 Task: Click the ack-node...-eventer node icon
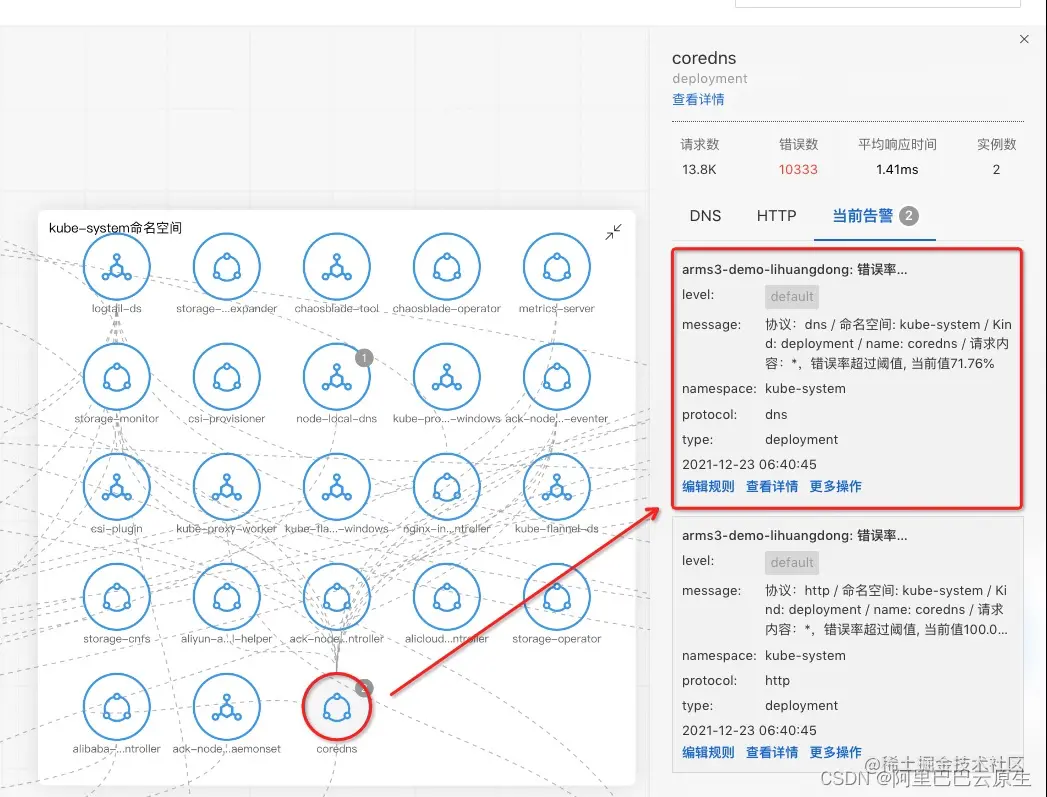557,376
